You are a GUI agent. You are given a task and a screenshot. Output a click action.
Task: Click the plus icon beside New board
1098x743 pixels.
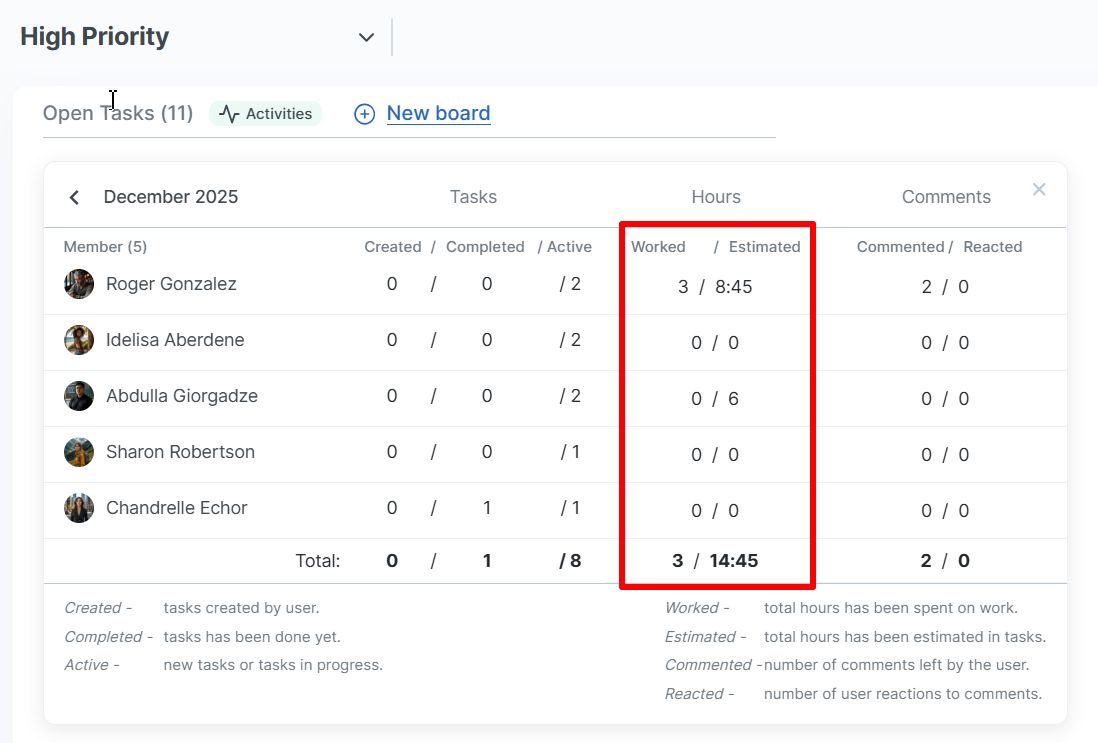pyautogui.click(x=365, y=114)
